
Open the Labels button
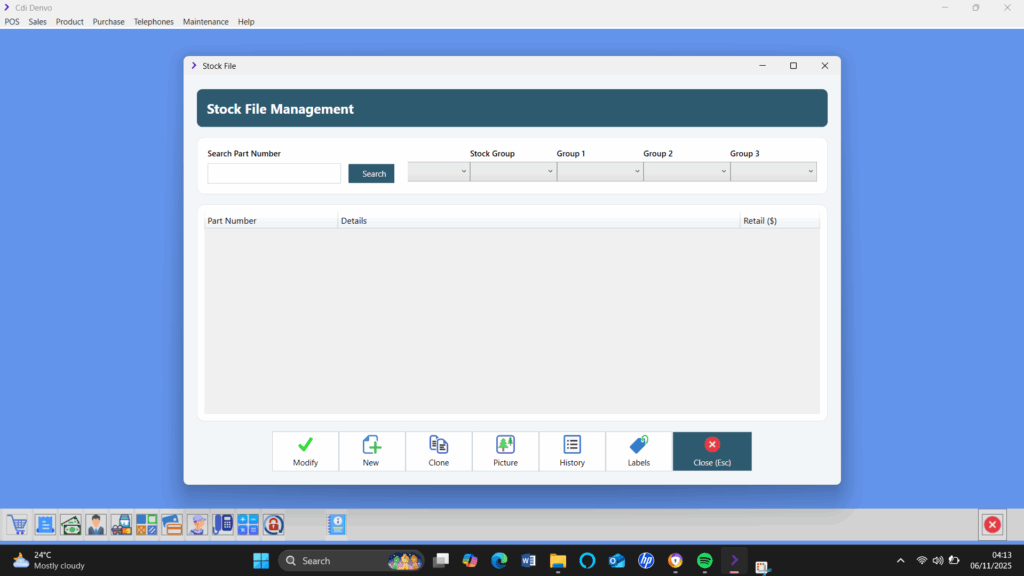point(638,451)
